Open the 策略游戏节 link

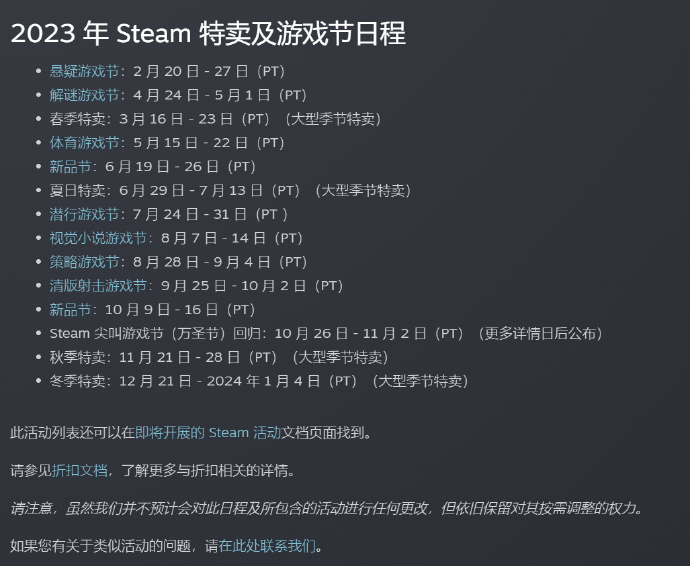(x=84, y=262)
